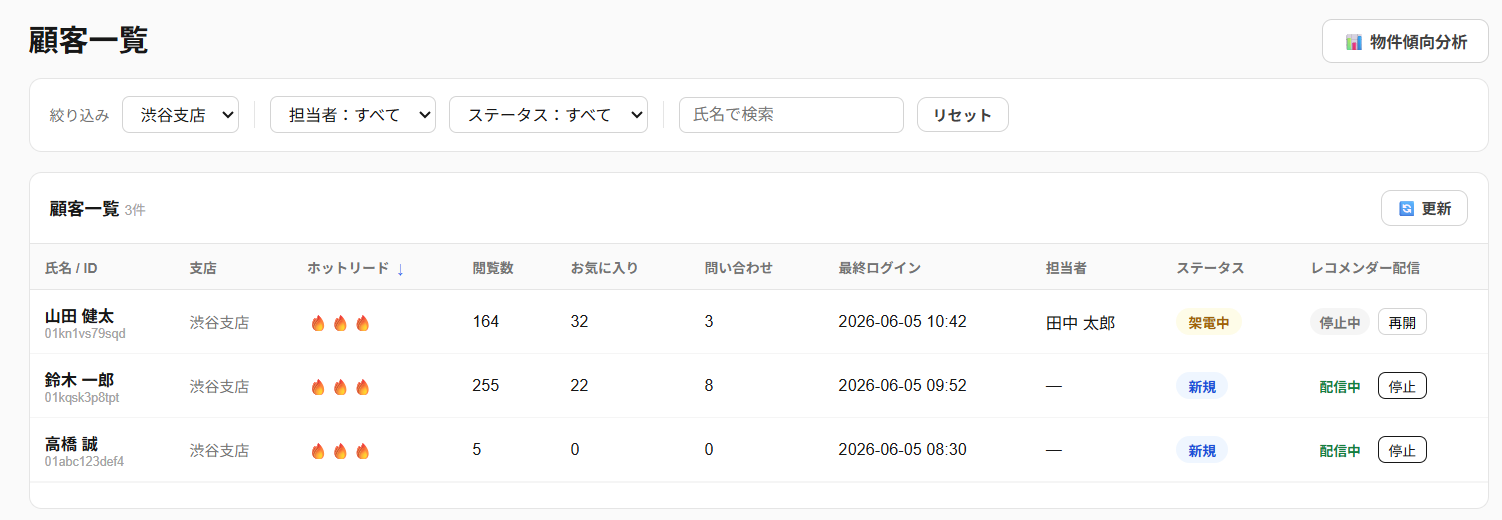Sort by the 閲覧数 column header

pyautogui.click(x=493, y=268)
